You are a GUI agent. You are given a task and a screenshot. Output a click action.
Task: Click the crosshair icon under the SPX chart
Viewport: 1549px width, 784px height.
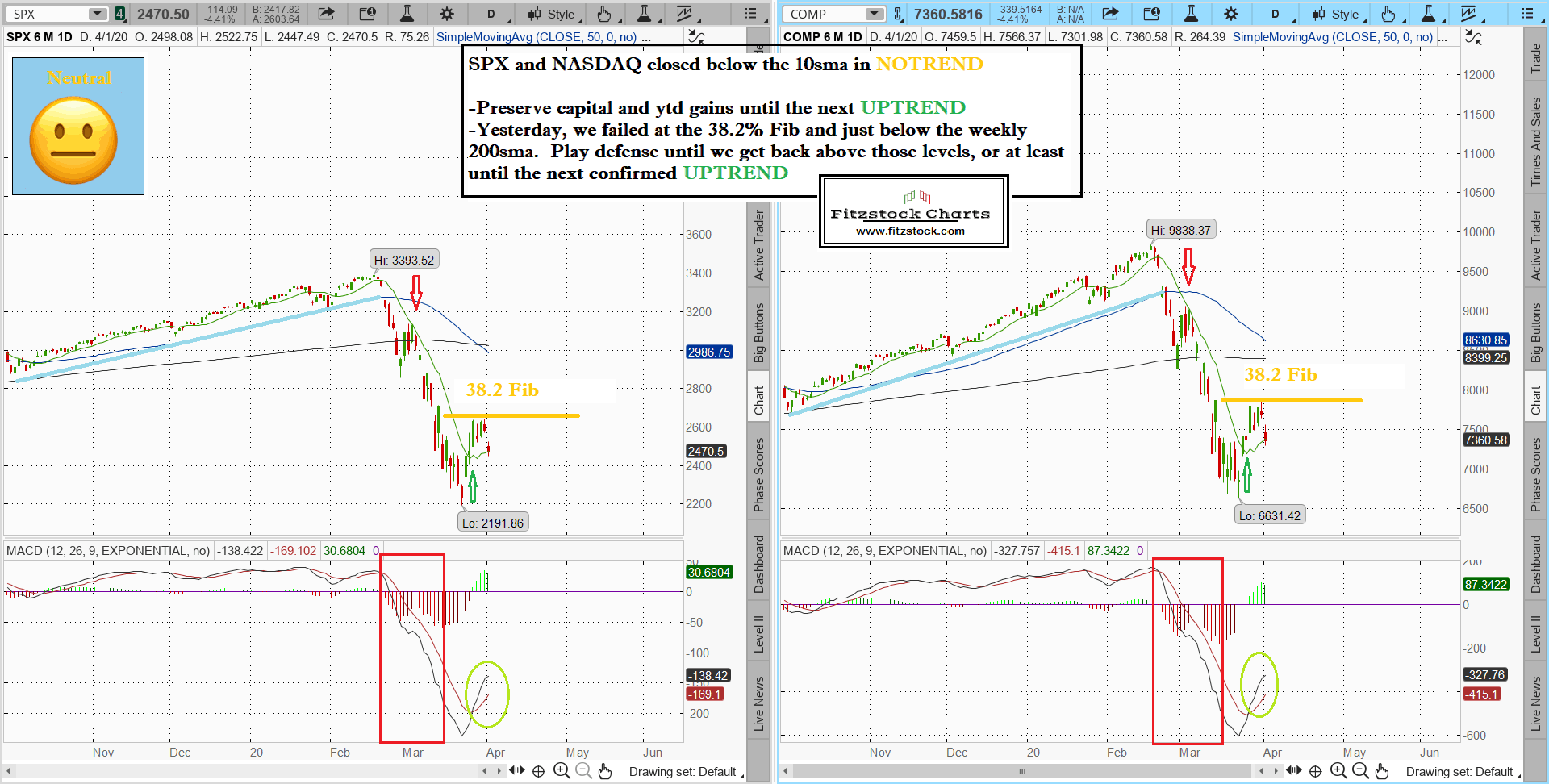pyautogui.click(x=538, y=771)
